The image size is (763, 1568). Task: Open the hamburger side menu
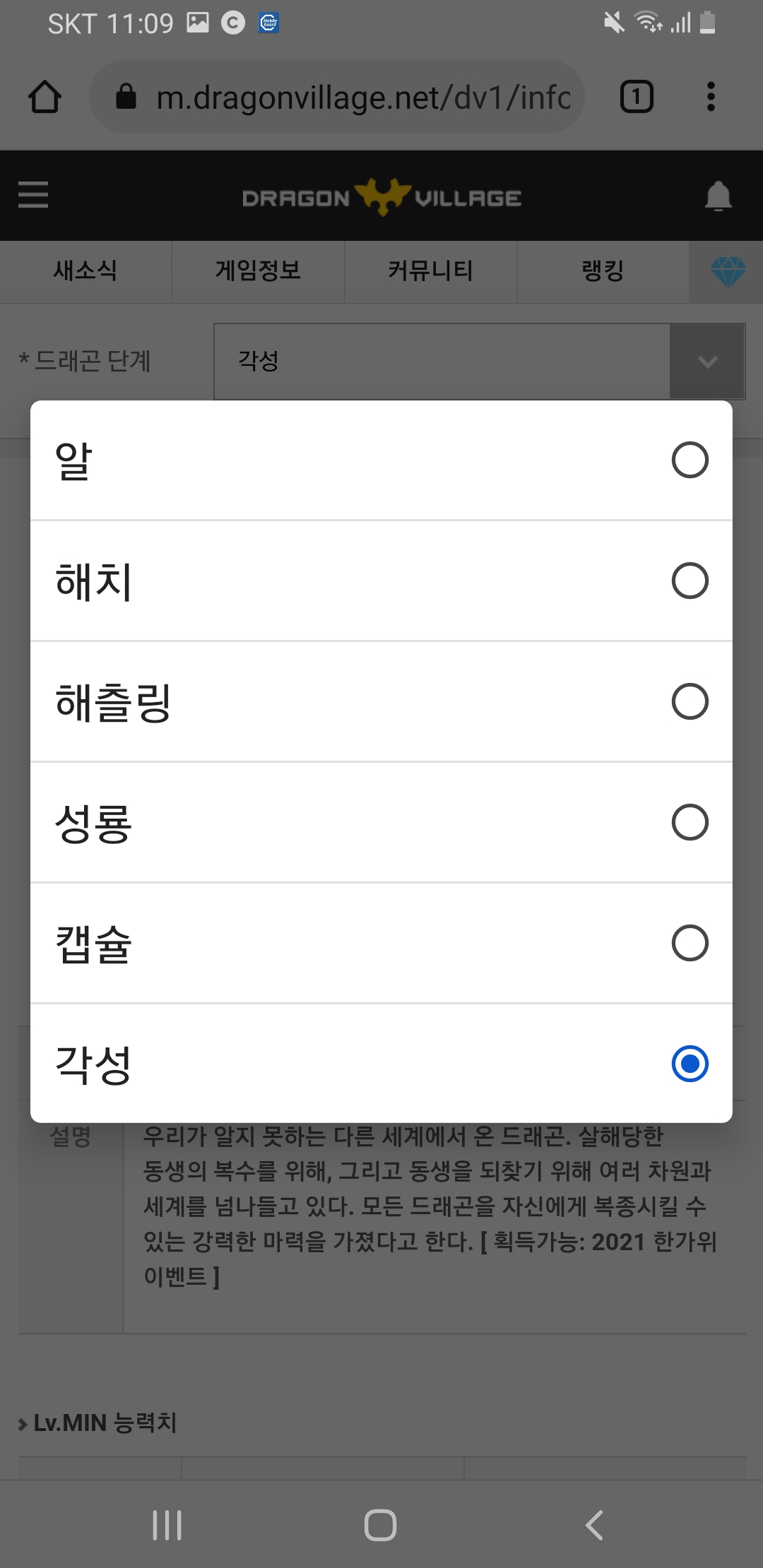(33, 195)
